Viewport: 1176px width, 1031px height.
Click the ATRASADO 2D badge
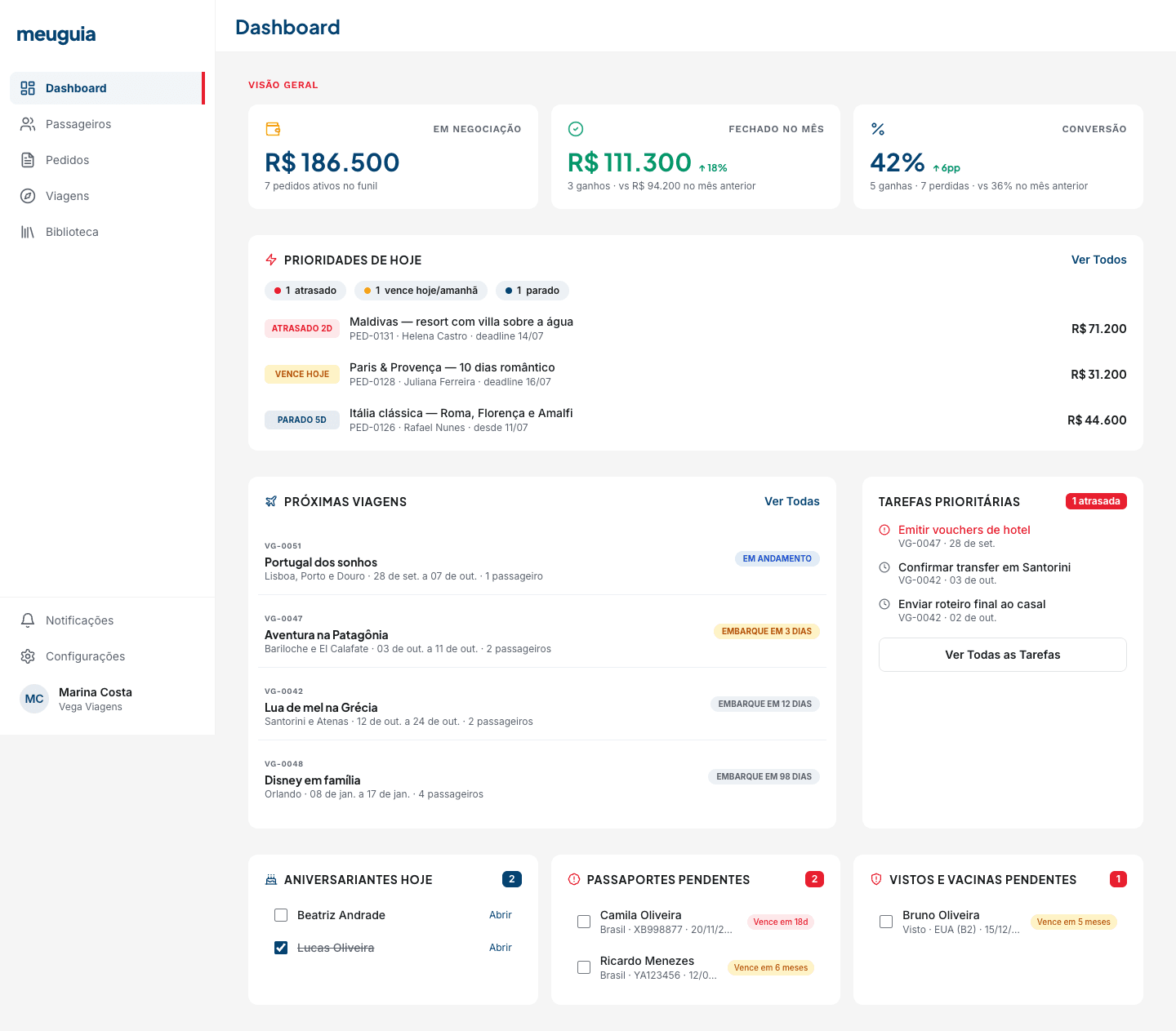pos(302,328)
